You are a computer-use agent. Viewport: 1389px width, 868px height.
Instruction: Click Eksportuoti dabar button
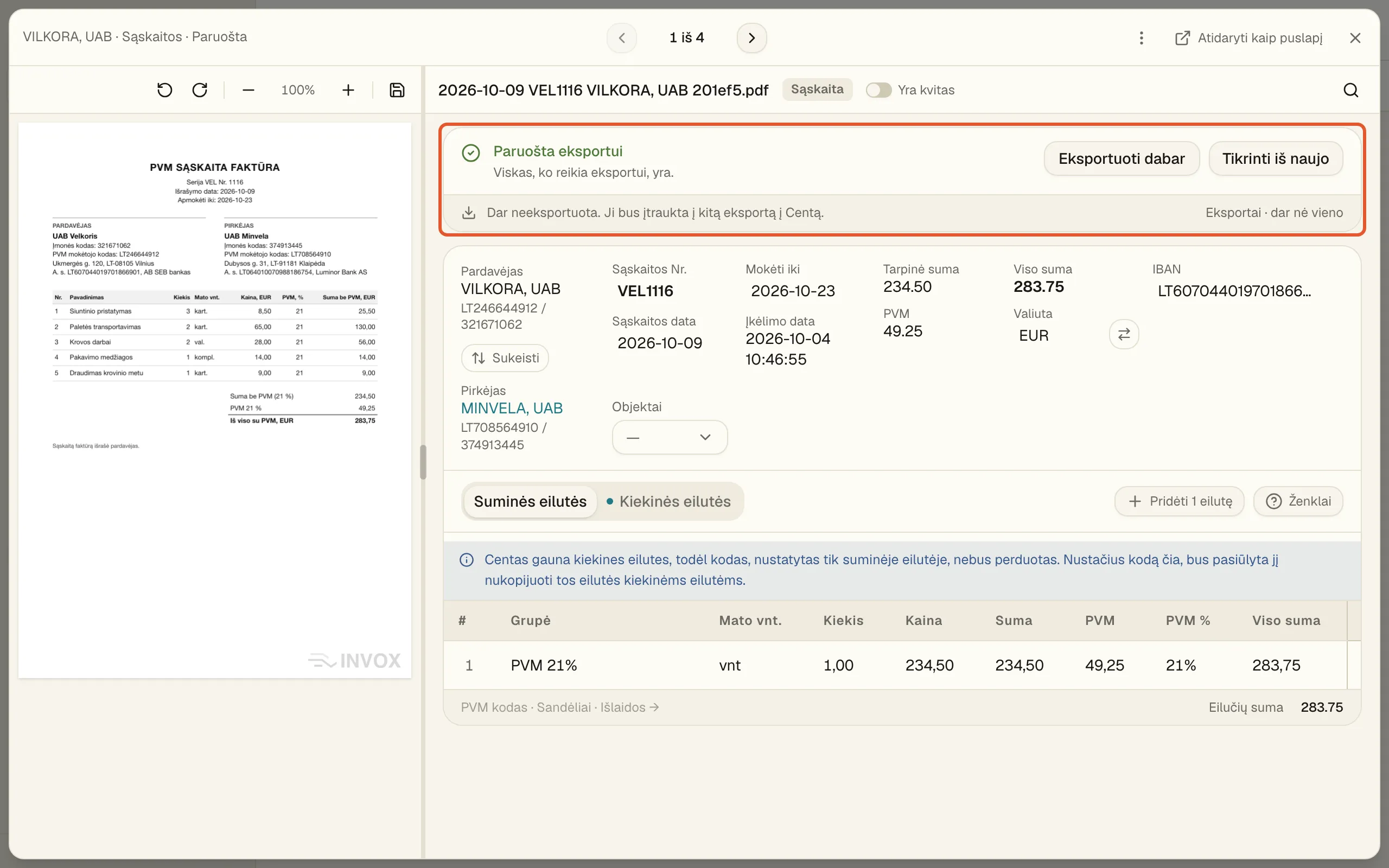1122,158
